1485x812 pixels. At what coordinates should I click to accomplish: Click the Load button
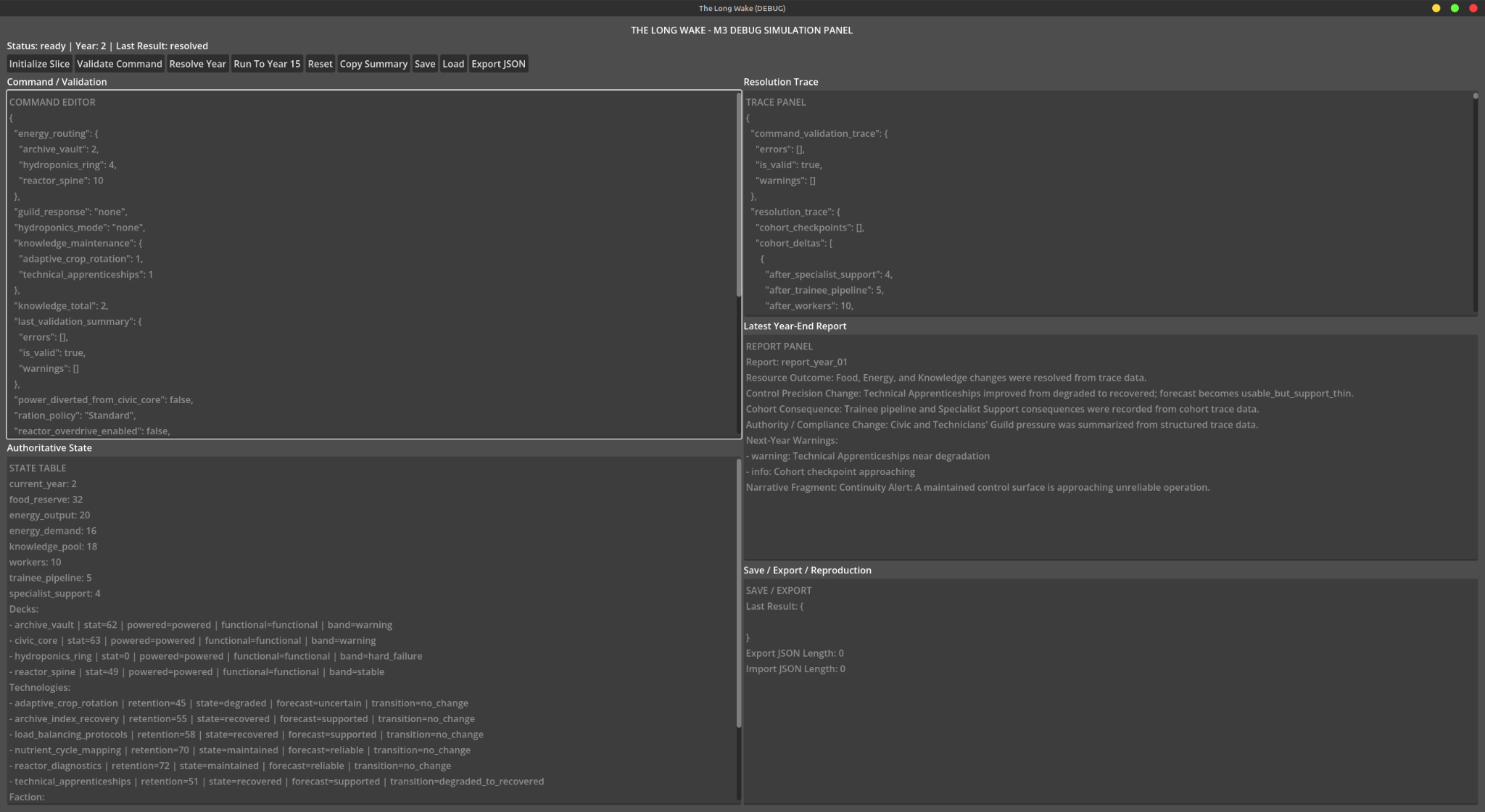(453, 64)
